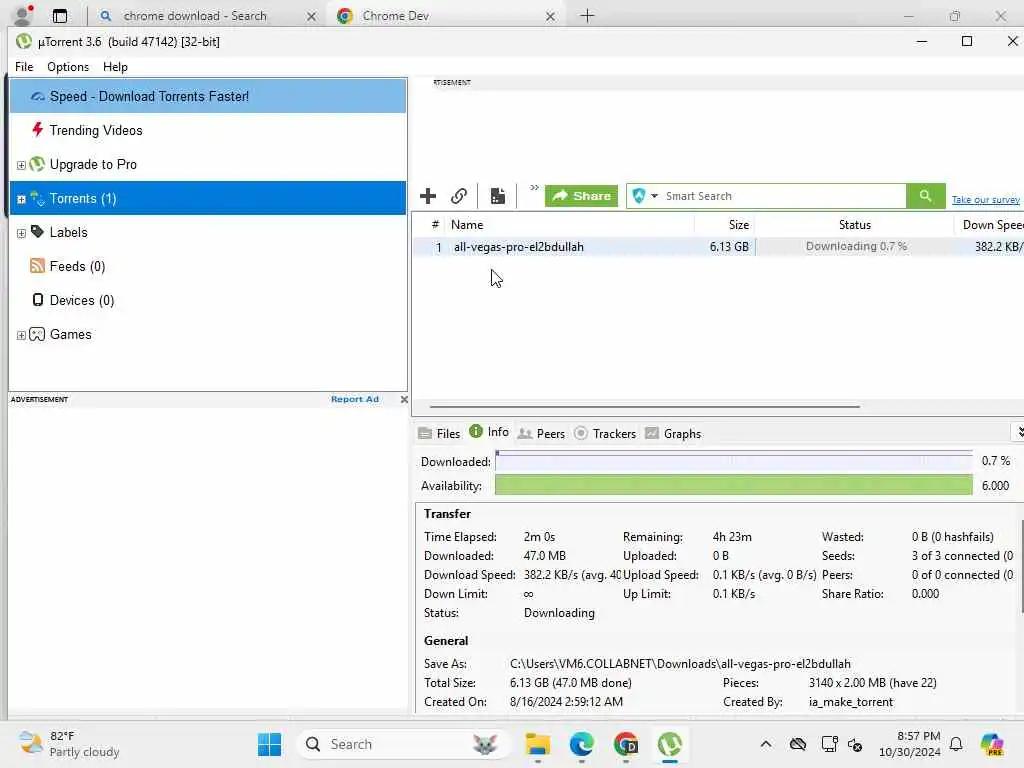Click the Downloading 0.7 % status cell
The image size is (1024, 768).
(856, 247)
